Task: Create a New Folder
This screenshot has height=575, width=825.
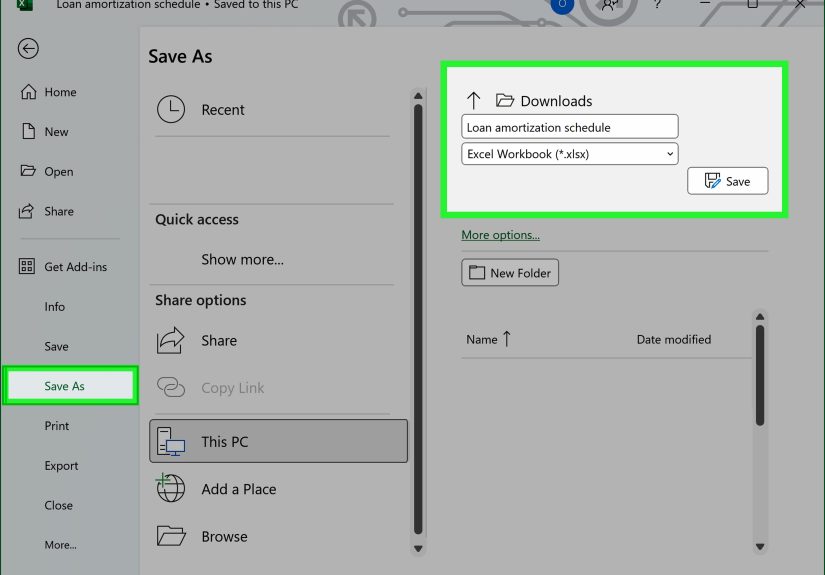Action: [510, 273]
